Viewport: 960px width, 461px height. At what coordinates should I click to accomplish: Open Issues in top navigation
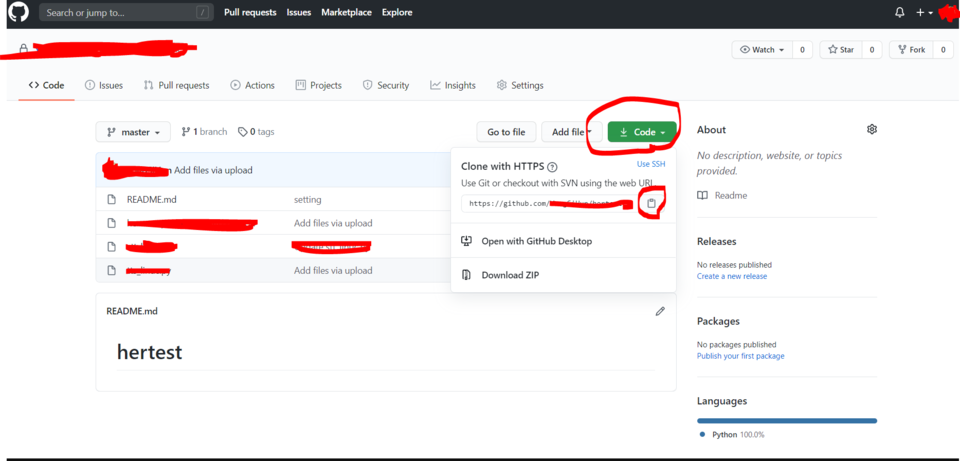[x=299, y=12]
